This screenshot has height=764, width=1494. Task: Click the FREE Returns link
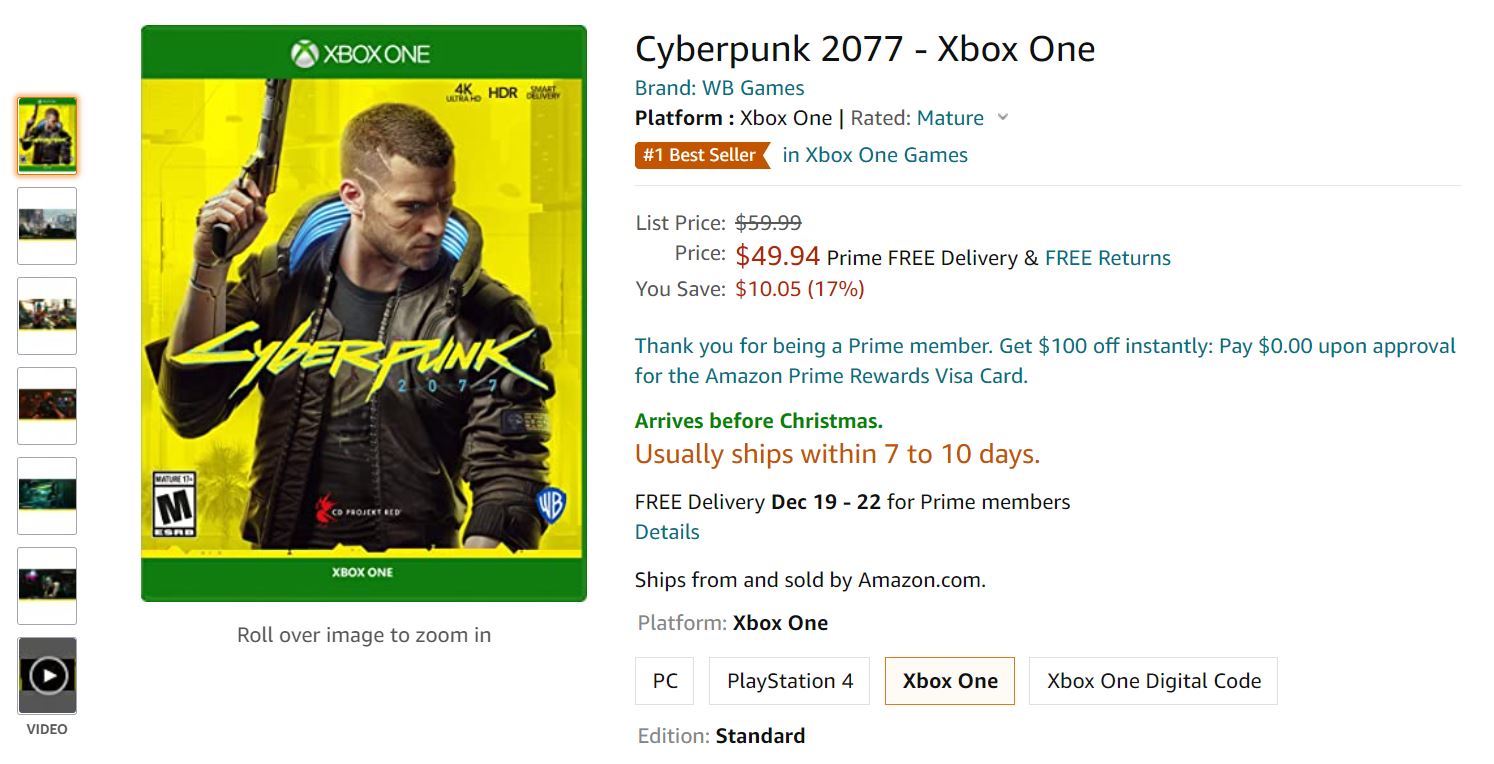pyautogui.click(x=1107, y=258)
